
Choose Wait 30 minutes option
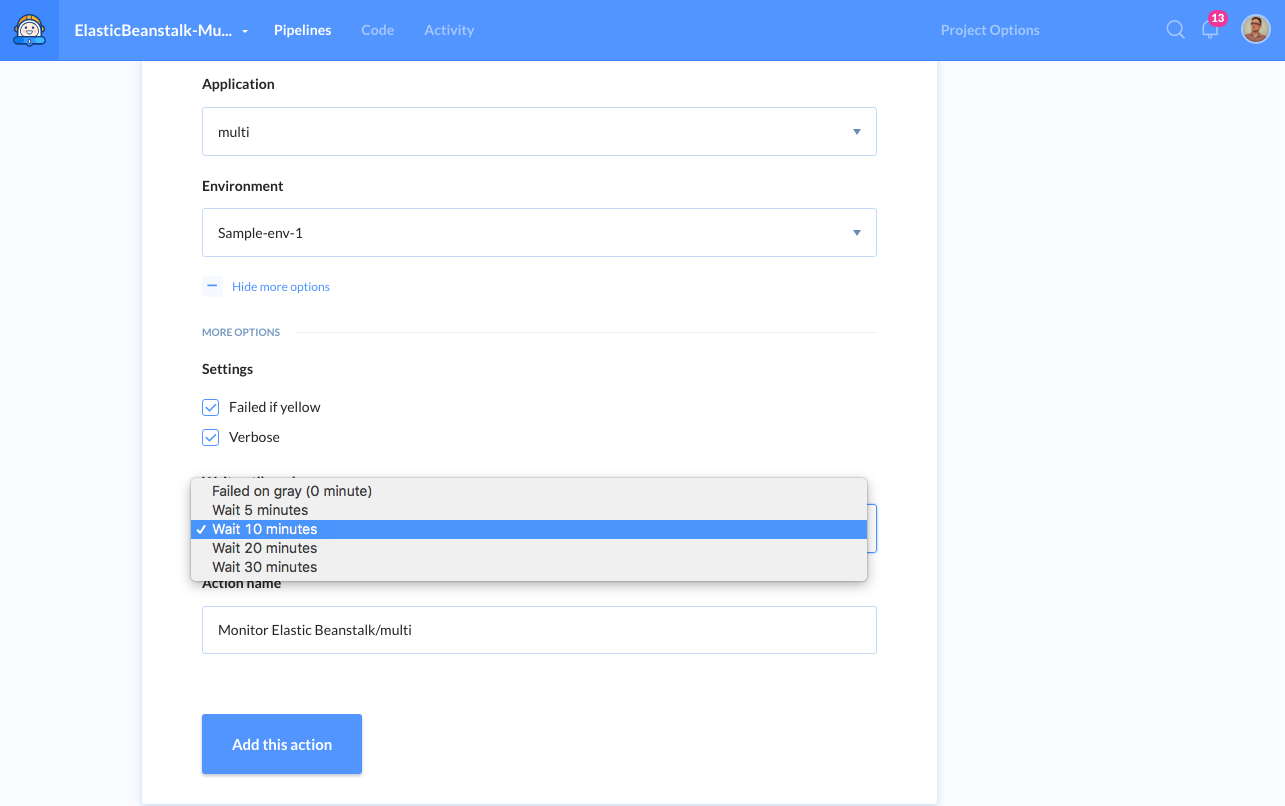(x=529, y=567)
